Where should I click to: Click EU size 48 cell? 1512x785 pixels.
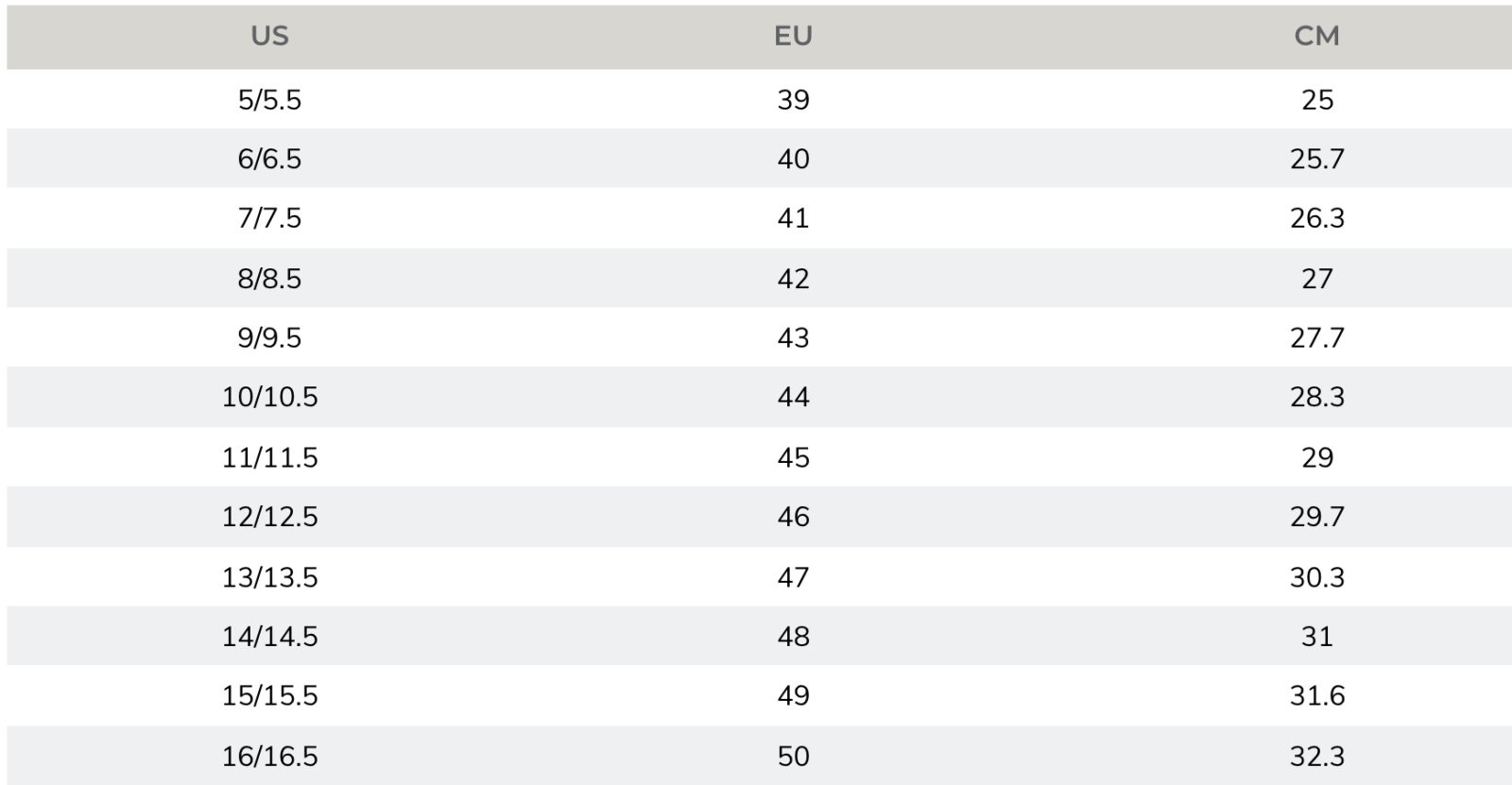tap(793, 637)
